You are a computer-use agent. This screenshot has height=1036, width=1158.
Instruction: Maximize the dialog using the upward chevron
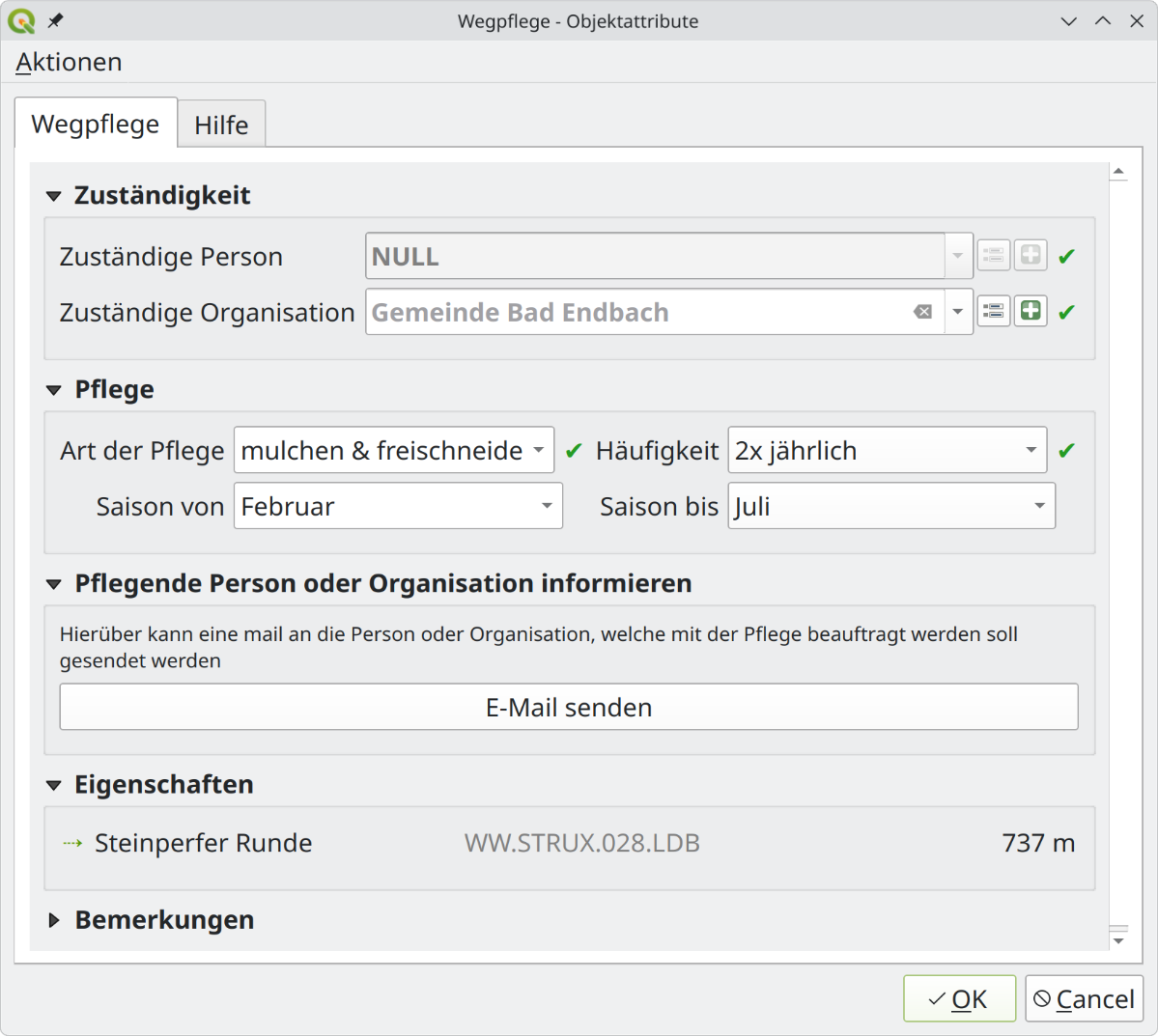(1103, 20)
